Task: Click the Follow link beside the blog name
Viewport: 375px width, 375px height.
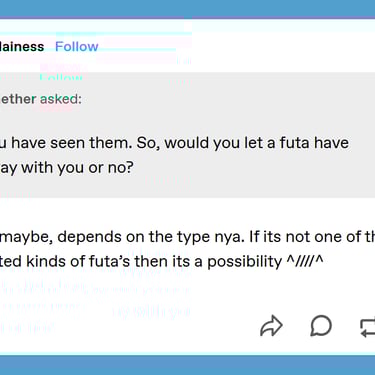Action: pos(77,46)
